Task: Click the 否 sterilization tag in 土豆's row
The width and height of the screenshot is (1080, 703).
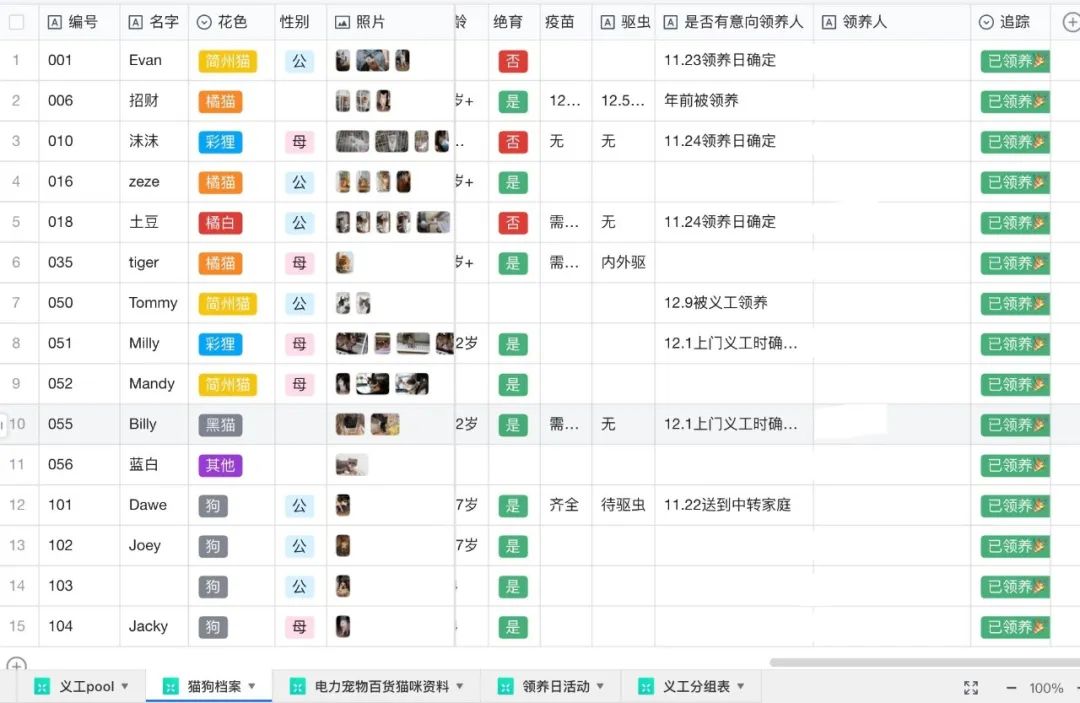Action: tap(512, 222)
